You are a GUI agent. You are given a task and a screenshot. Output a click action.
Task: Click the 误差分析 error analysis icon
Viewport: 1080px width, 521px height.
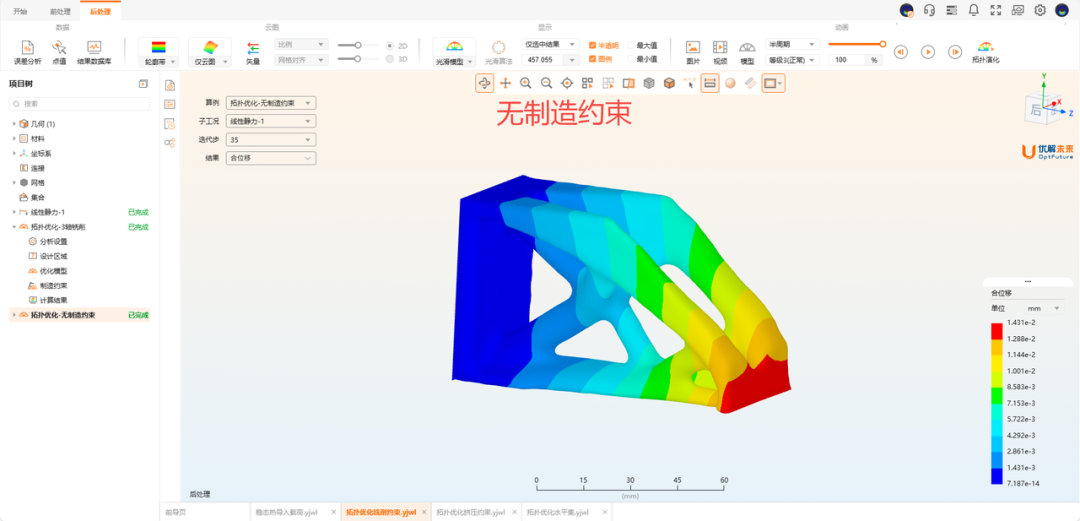[29, 51]
